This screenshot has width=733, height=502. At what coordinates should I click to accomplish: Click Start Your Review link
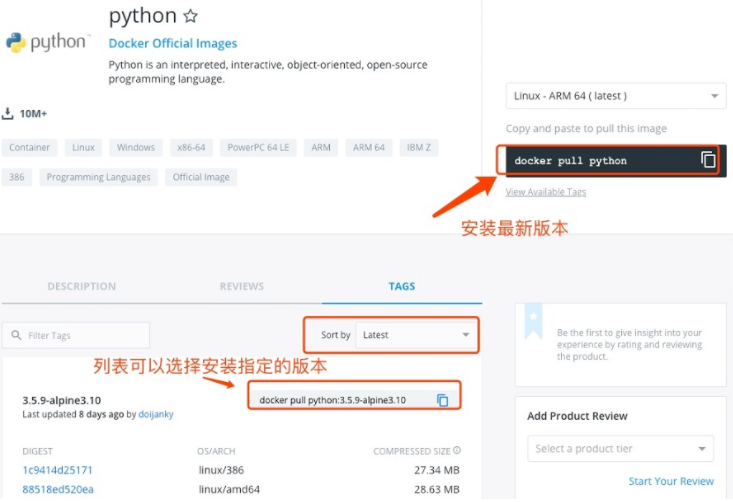(671, 481)
